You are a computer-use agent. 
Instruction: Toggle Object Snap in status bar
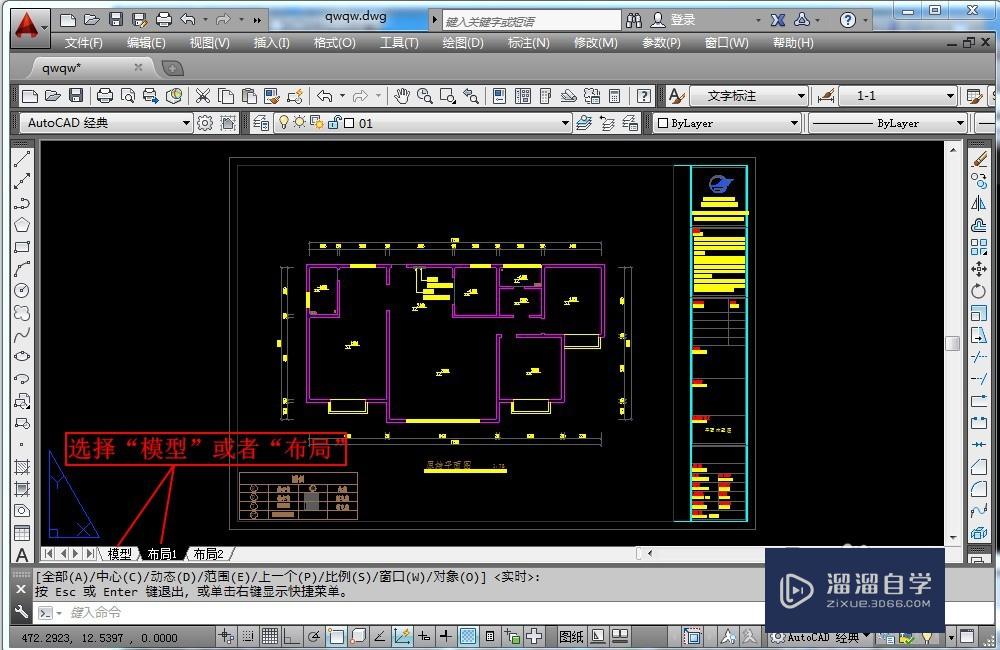[336, 636]
